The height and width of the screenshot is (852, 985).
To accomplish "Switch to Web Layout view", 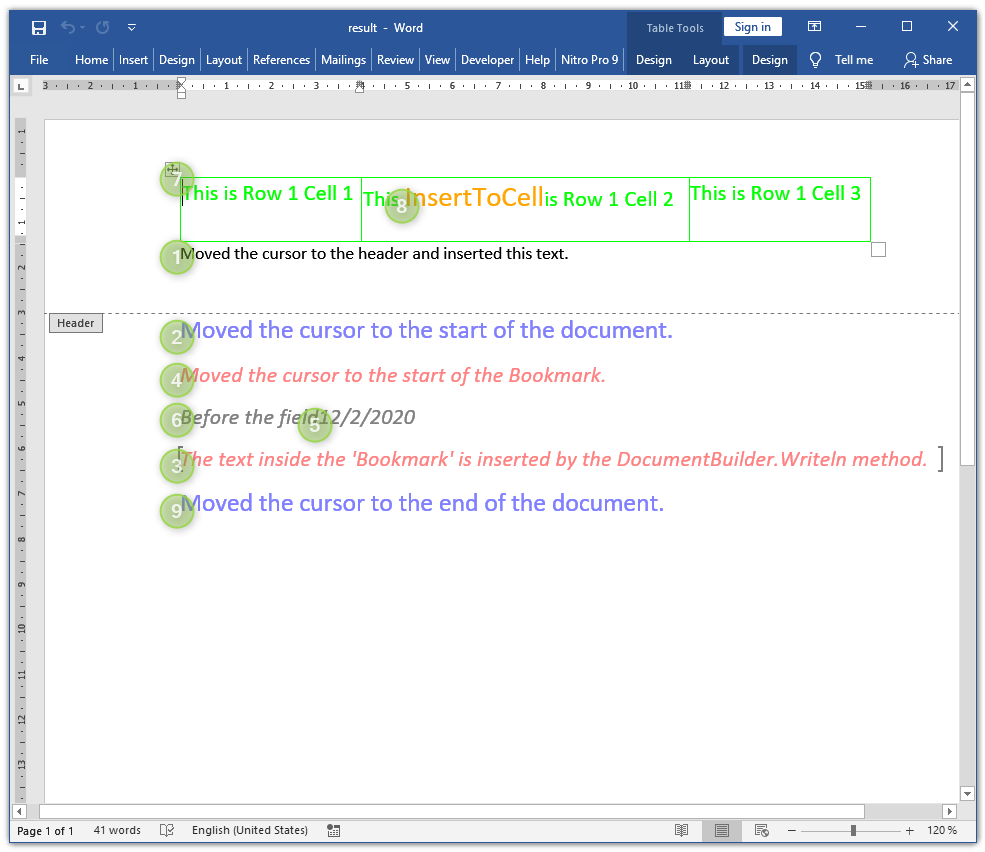I will (761, 831).
